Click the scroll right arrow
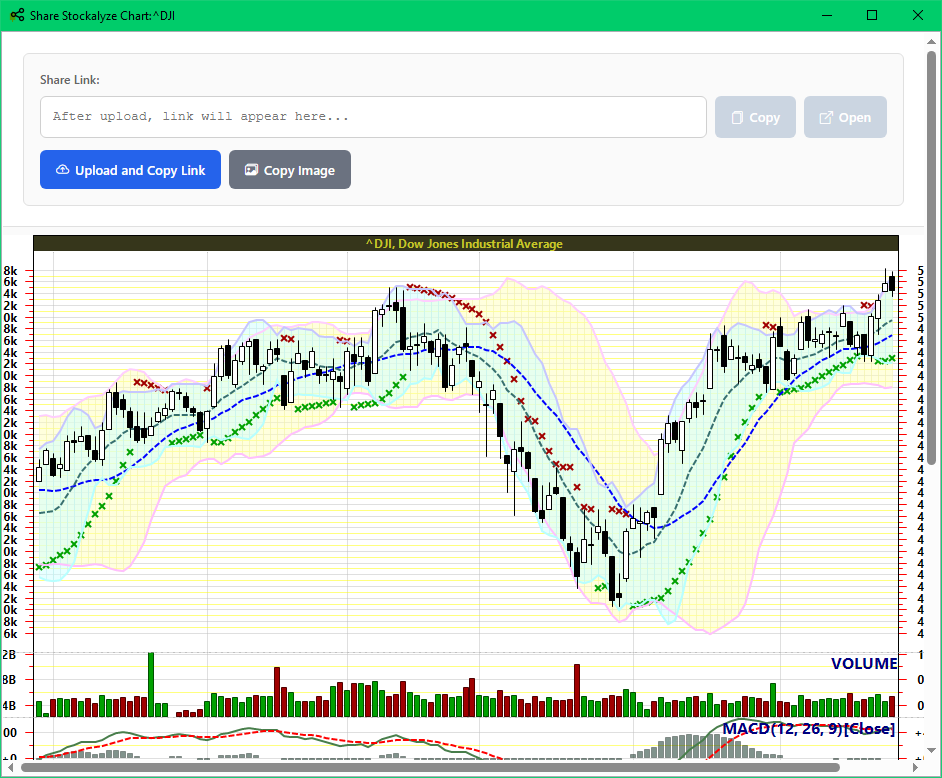Viewport: 942px width, 778px height. click(915, 767)
